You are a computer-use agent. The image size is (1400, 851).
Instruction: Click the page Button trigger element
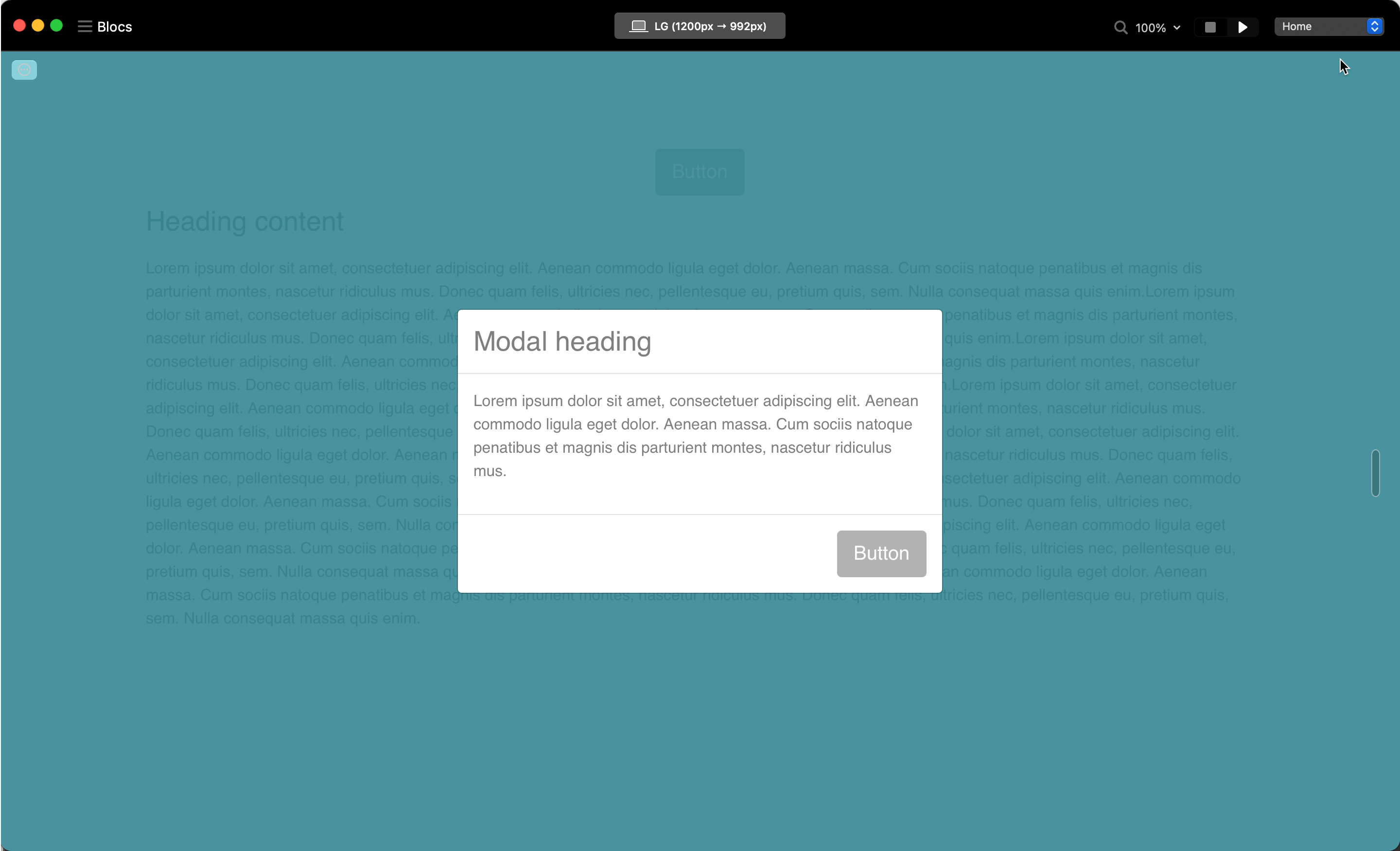[x=699, y=171]
